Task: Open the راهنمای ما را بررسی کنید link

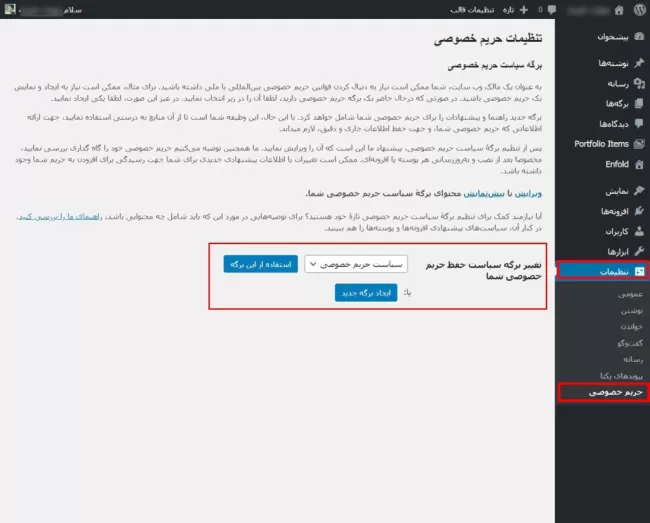Action: [x=60, y=216]
